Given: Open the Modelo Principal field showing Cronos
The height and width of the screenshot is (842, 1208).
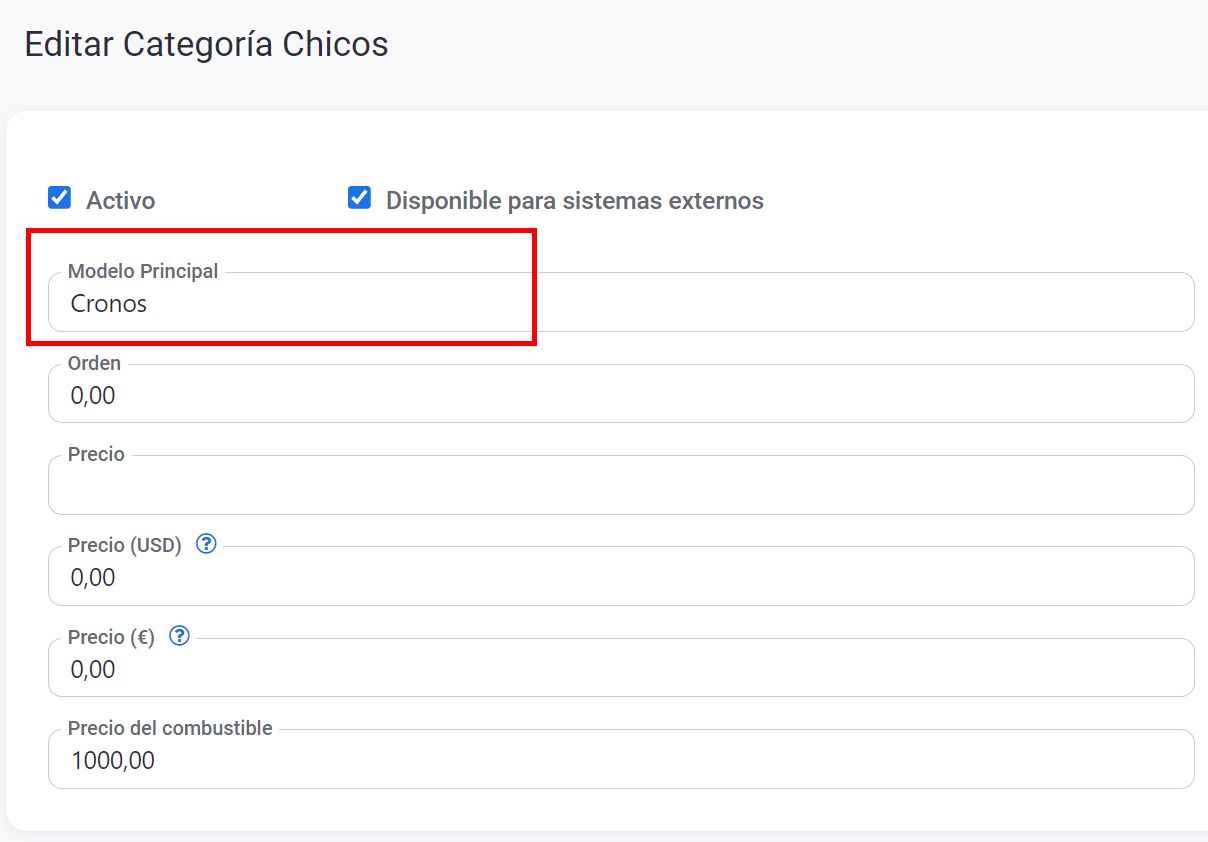Looking at the screenshot, I should (x=620, y=304).
